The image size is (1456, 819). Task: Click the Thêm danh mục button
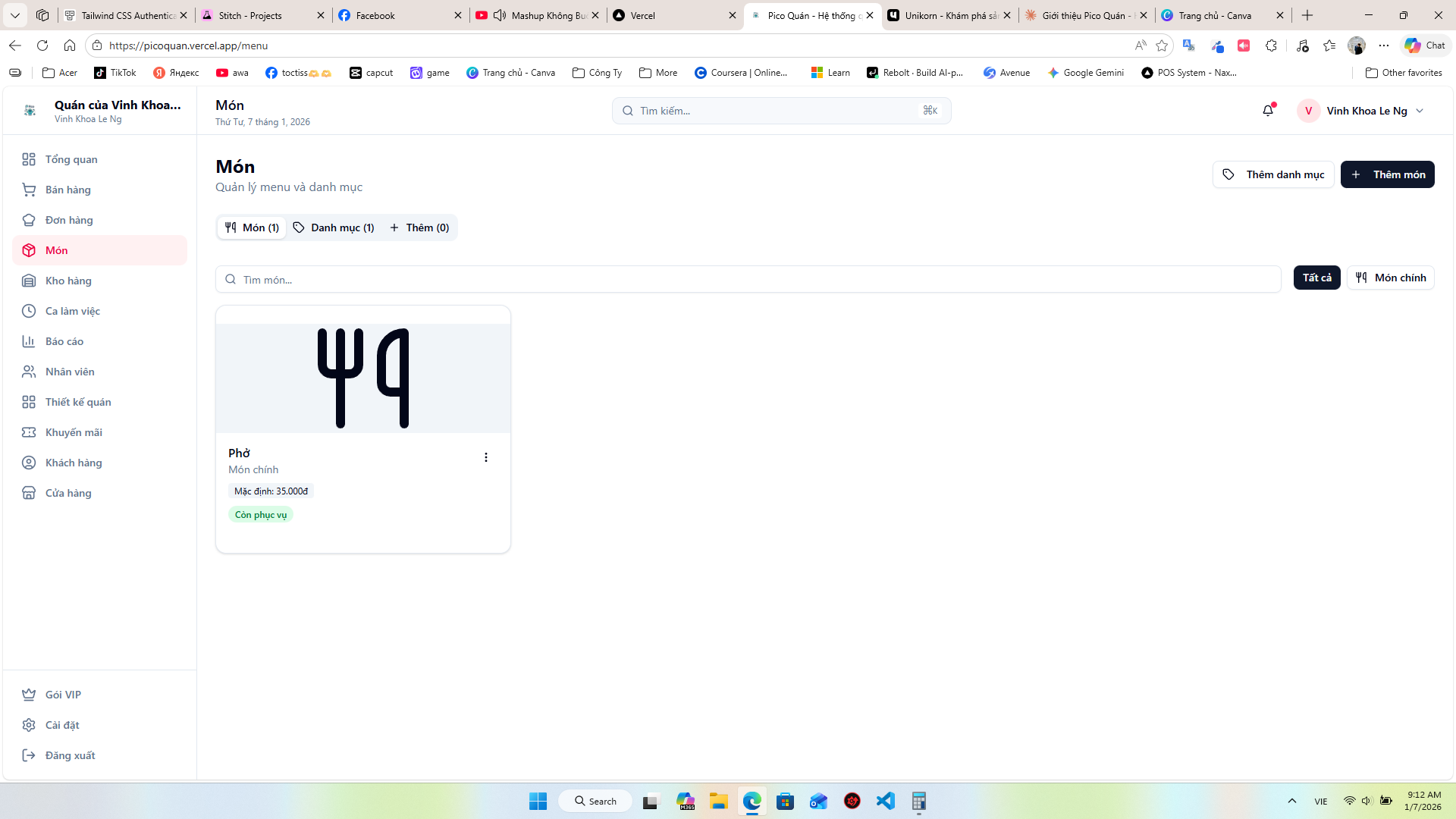click(x=1273, y=174)
